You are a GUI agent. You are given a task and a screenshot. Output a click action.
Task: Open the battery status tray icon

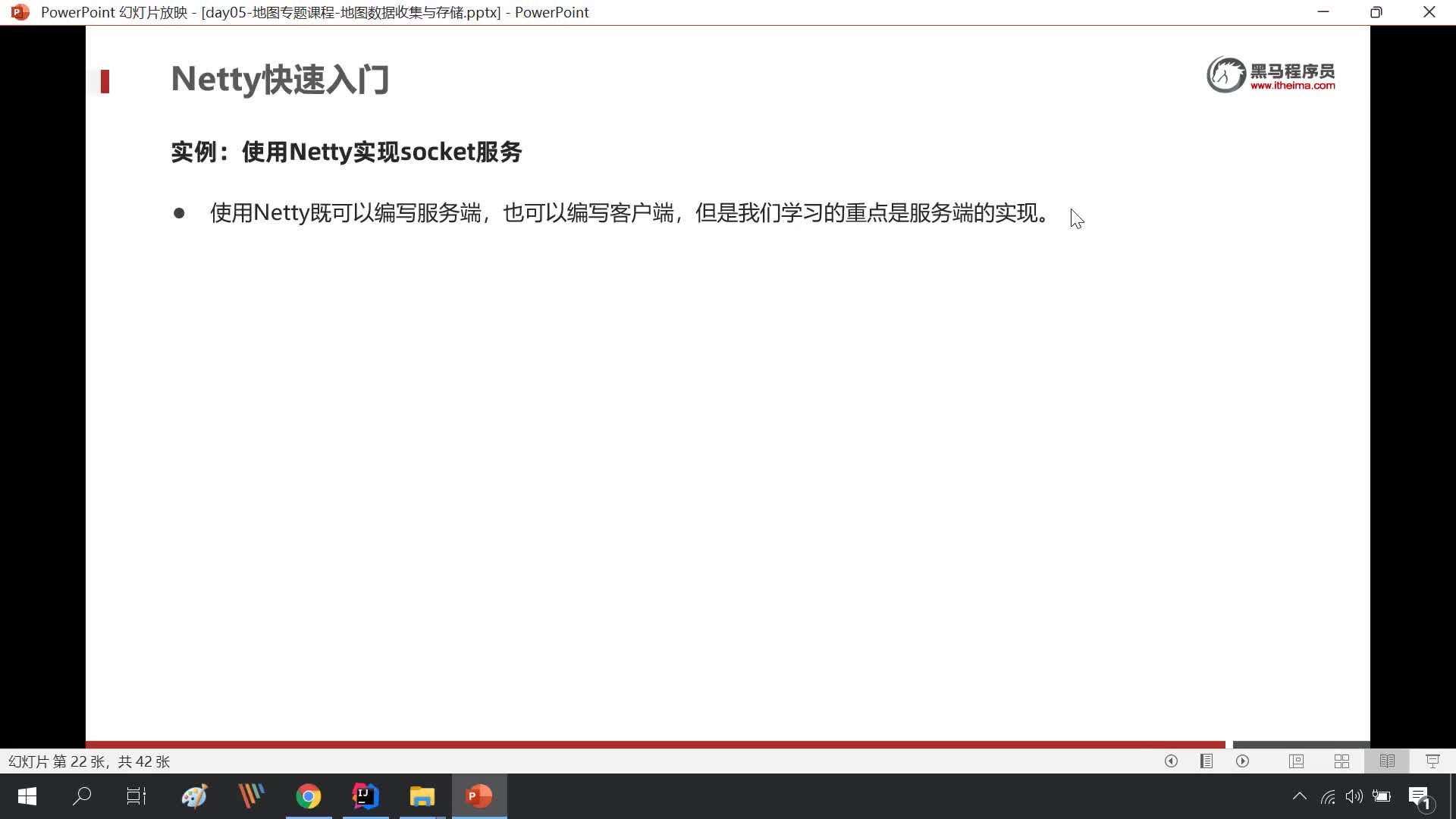tap(1381, 796)
